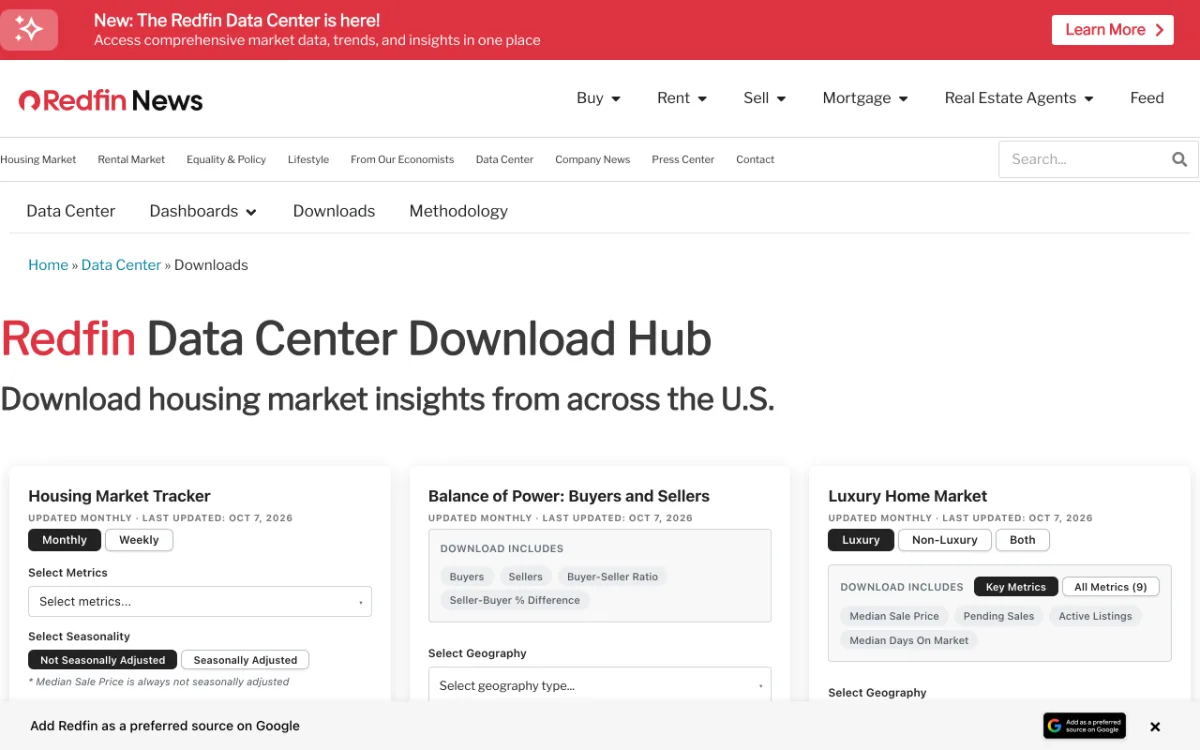Click the Active Listings tag
The height and width of the screenshot is (750, 1200).
1095,616
